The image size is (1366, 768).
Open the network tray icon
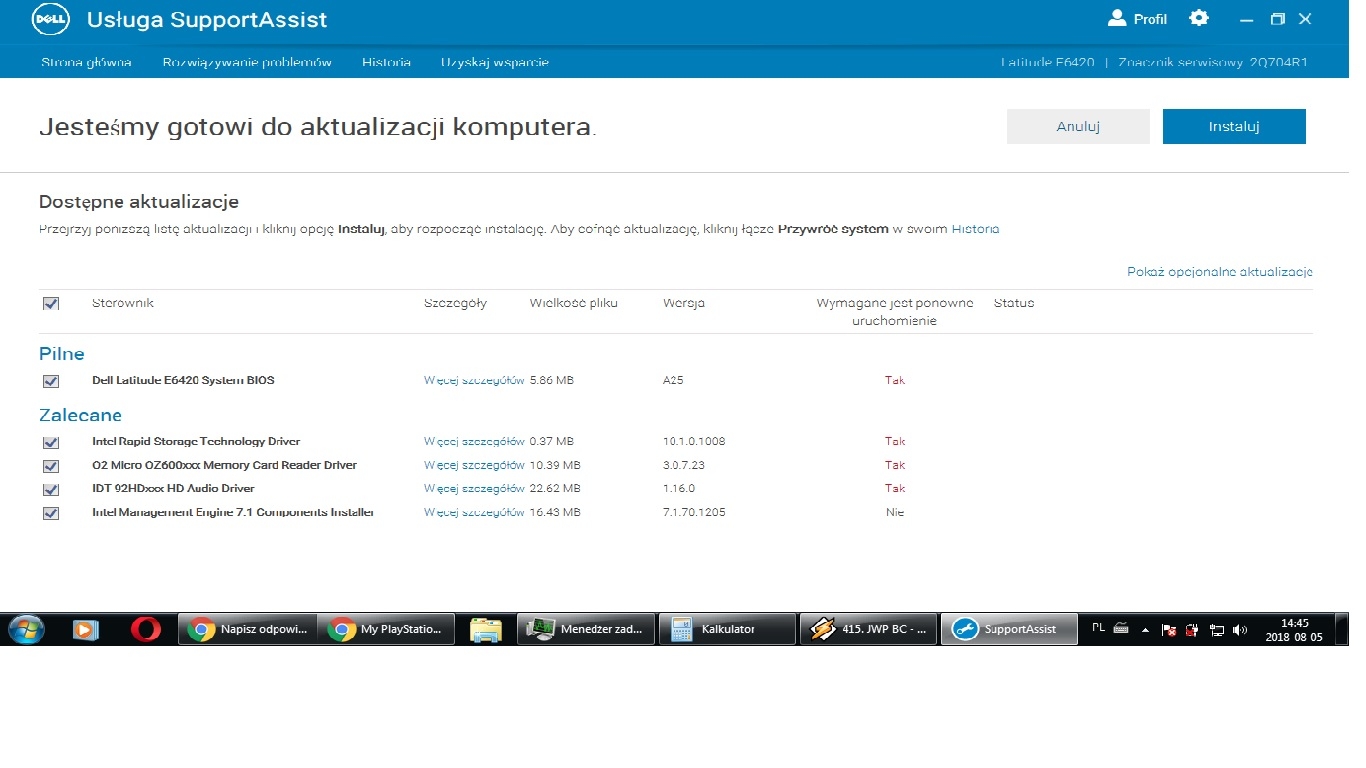1217,630
